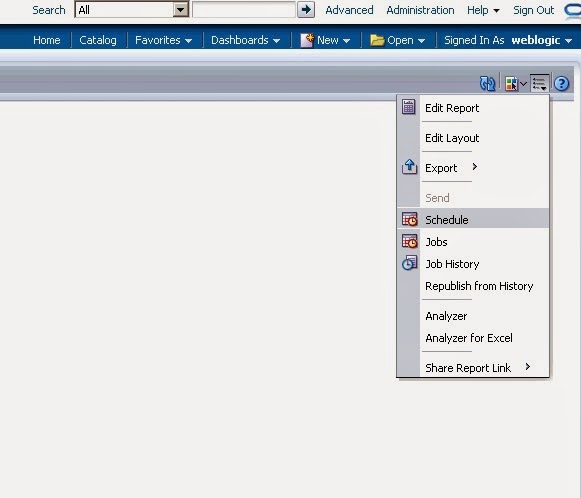Image resolution: width=581 pixels, height=498 pixels.
Task: Click the Search label text
Action: (x=49, y=10)
